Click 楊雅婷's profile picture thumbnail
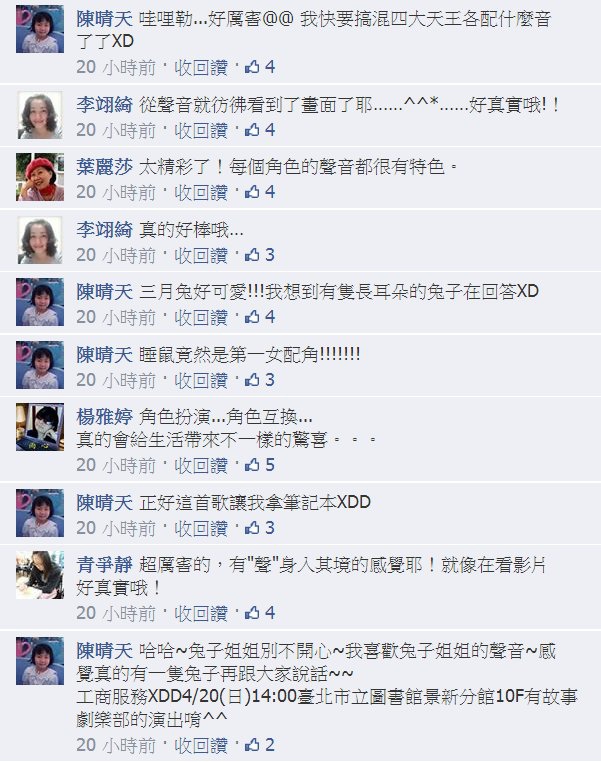601x762 pixels. (40, 427)
